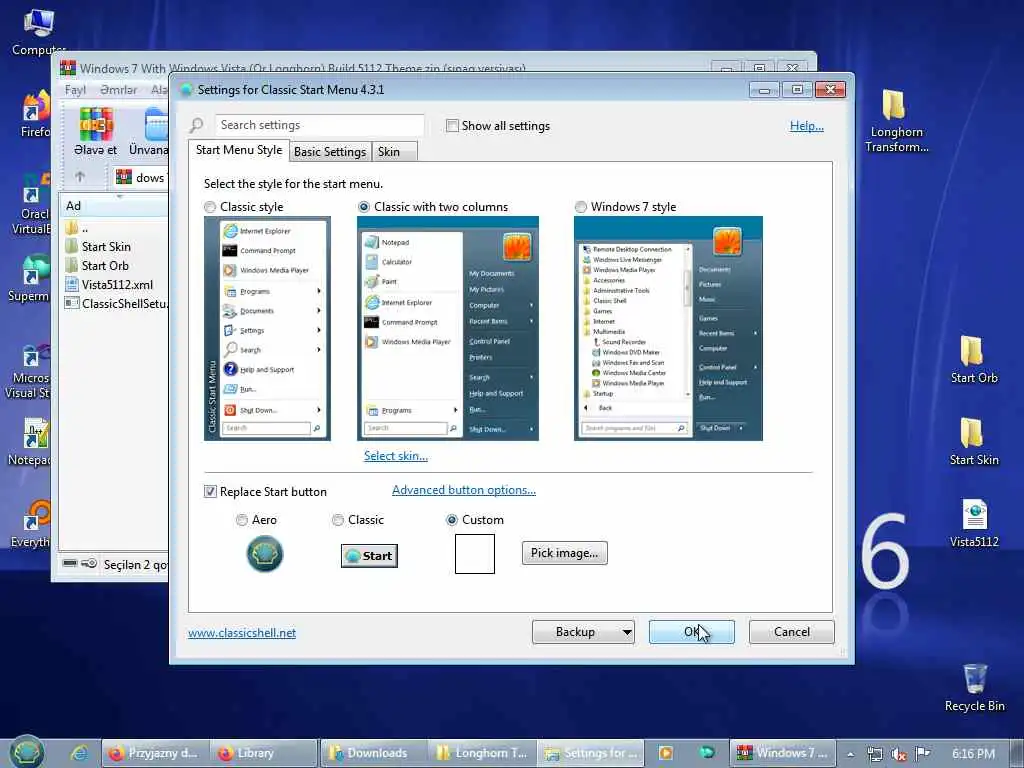Open the Backup dropdown button
1024x768 pixels.
coord(583,632)
